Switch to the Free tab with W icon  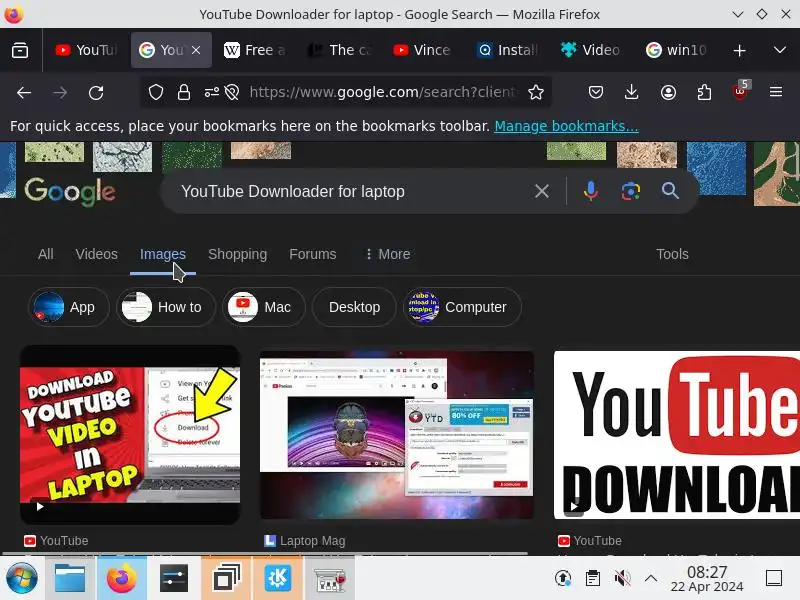tap(254, 50)
